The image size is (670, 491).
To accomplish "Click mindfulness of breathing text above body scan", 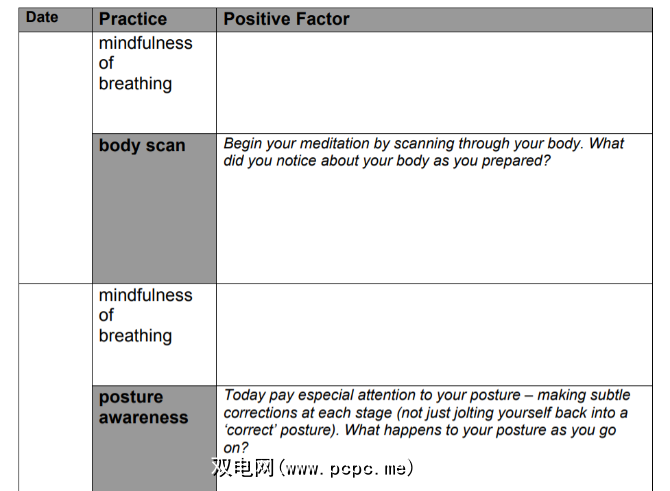I will (145, 63).
